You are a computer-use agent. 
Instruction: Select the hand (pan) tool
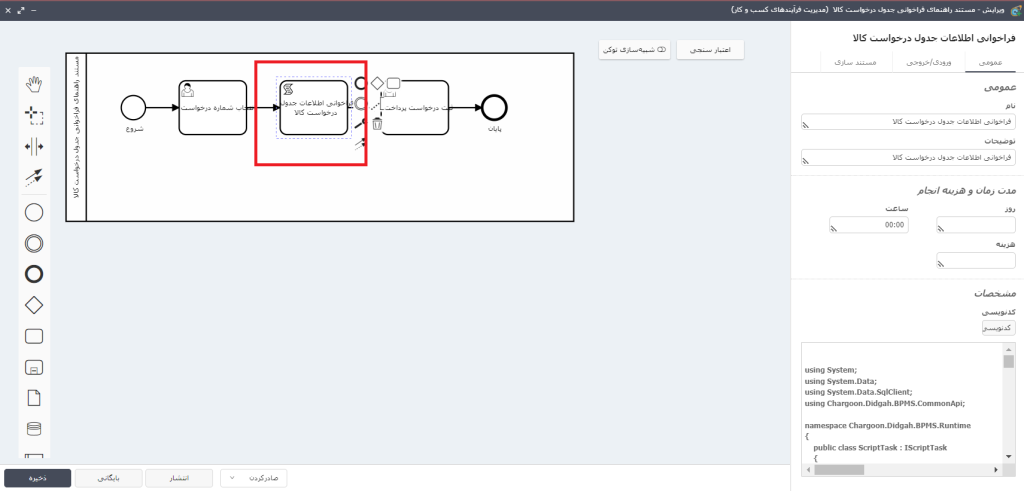point(33,84)
